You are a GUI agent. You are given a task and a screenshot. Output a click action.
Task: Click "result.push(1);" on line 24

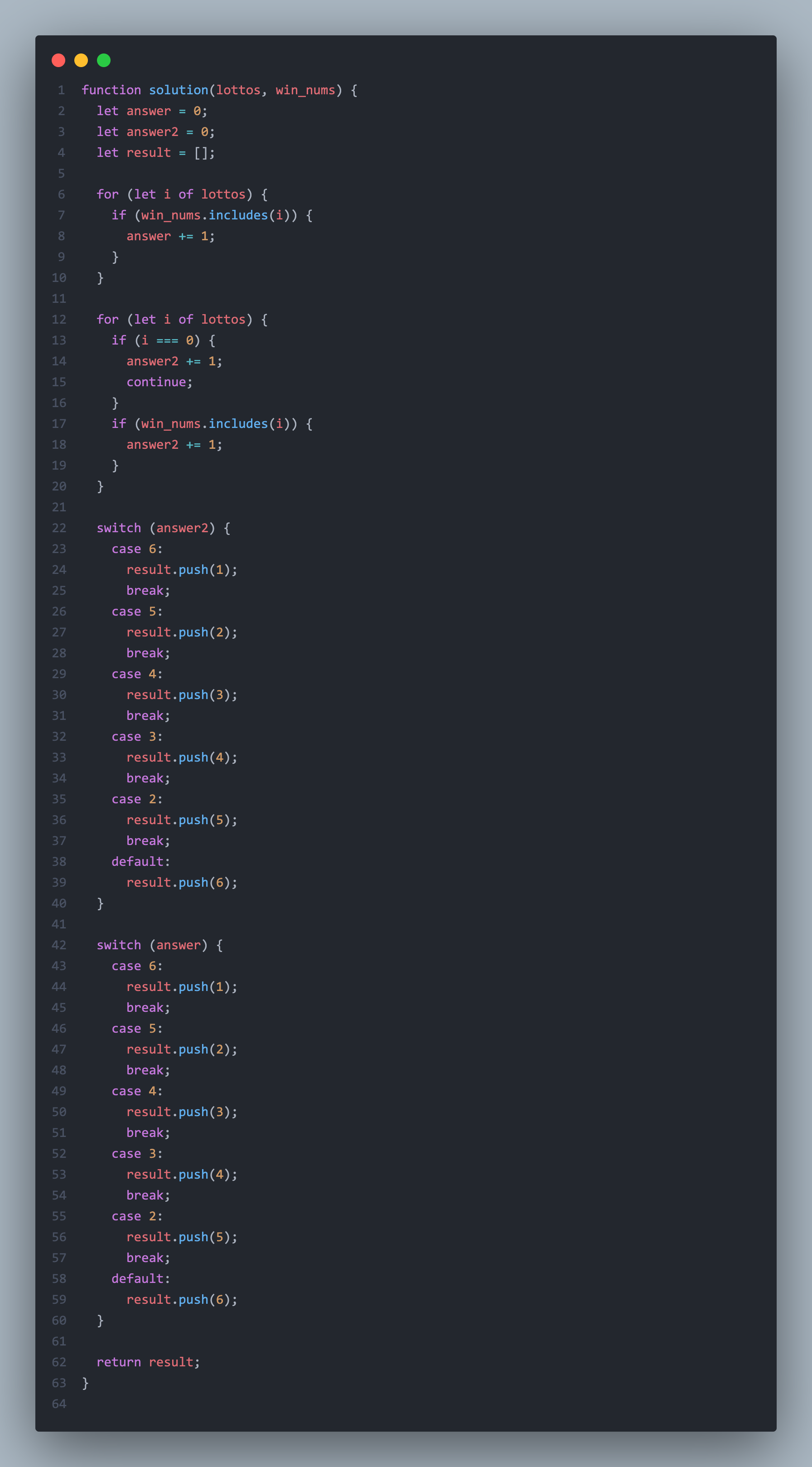(x=182, y=569)
